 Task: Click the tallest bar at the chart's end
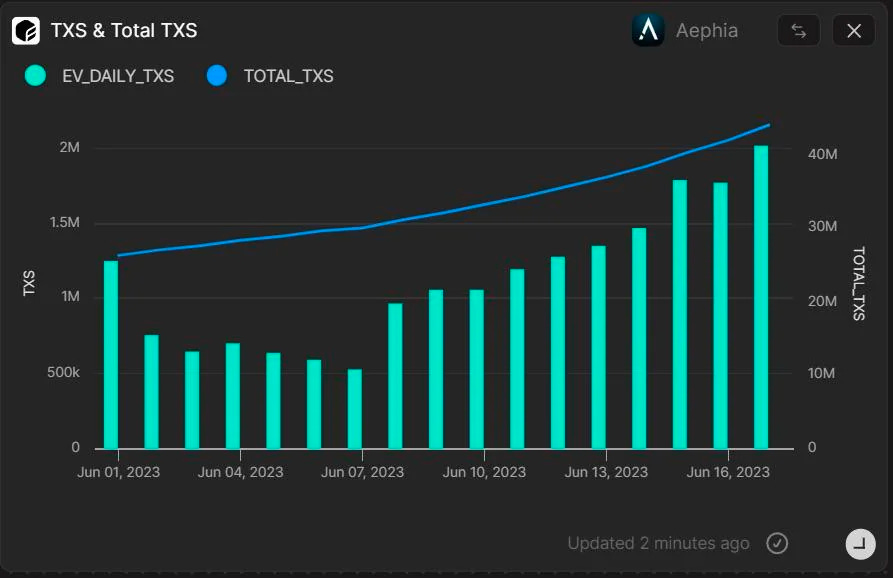761,297
